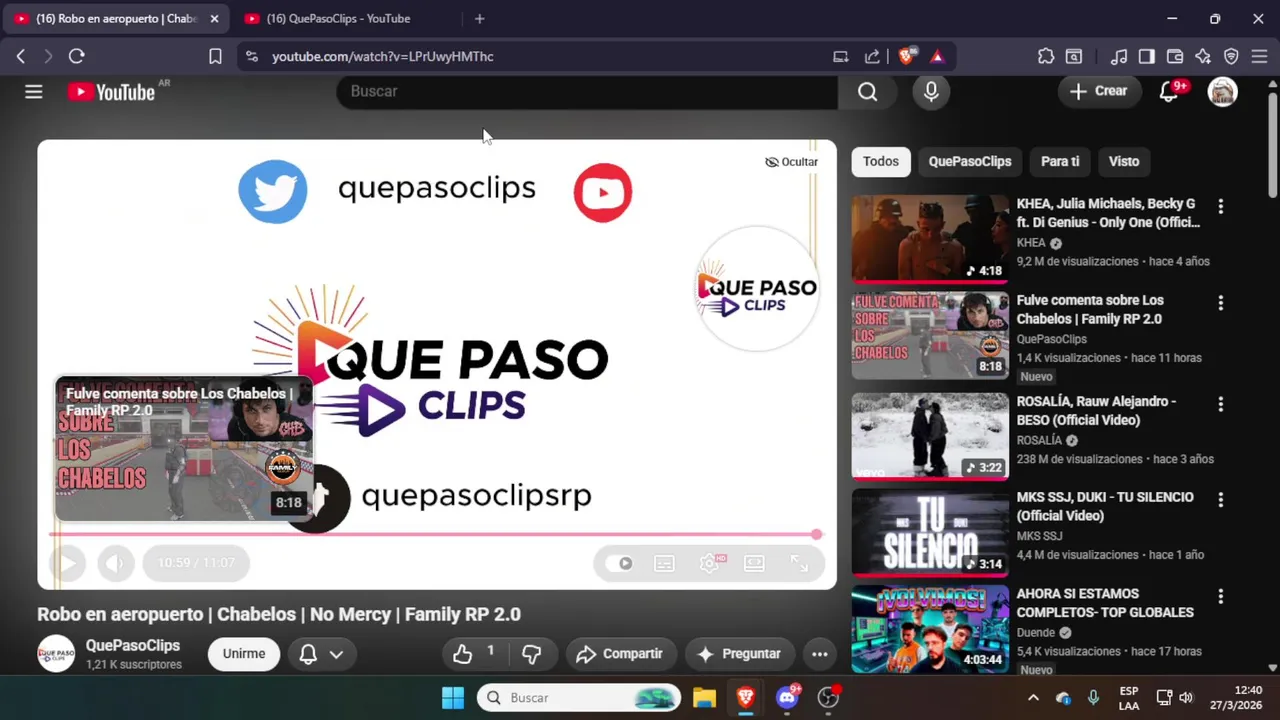
Task: Open Discord from the taskbar
Action: click(x=787, y=698)
